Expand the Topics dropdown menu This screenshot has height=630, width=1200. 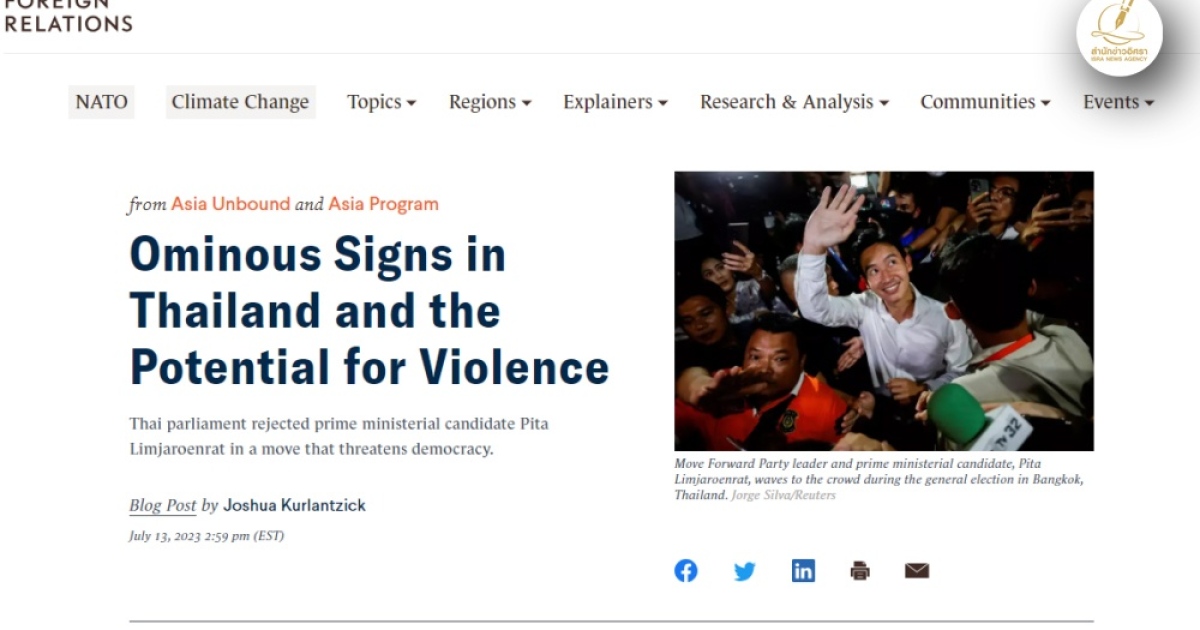[381, 102]
